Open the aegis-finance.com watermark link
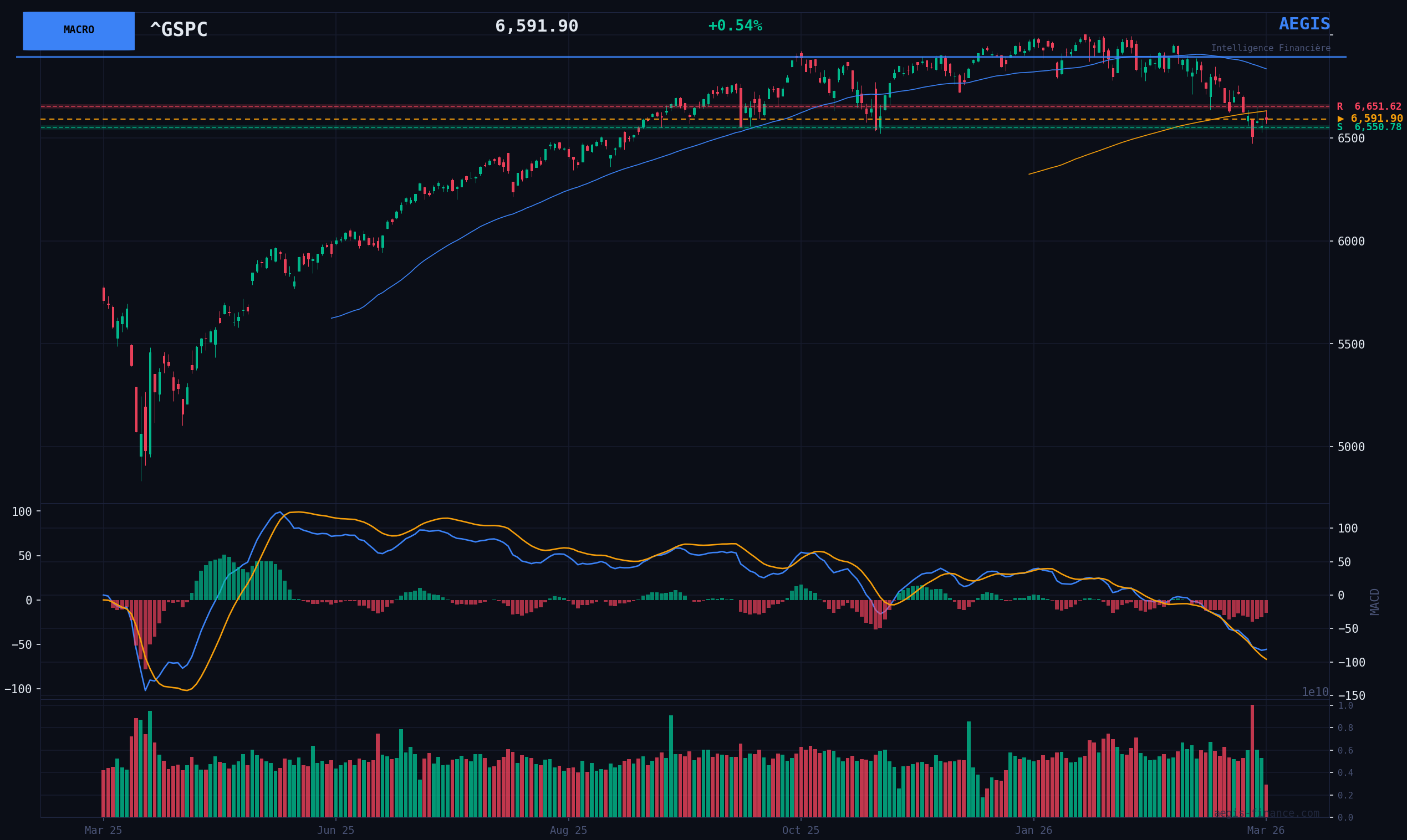 1266,813
